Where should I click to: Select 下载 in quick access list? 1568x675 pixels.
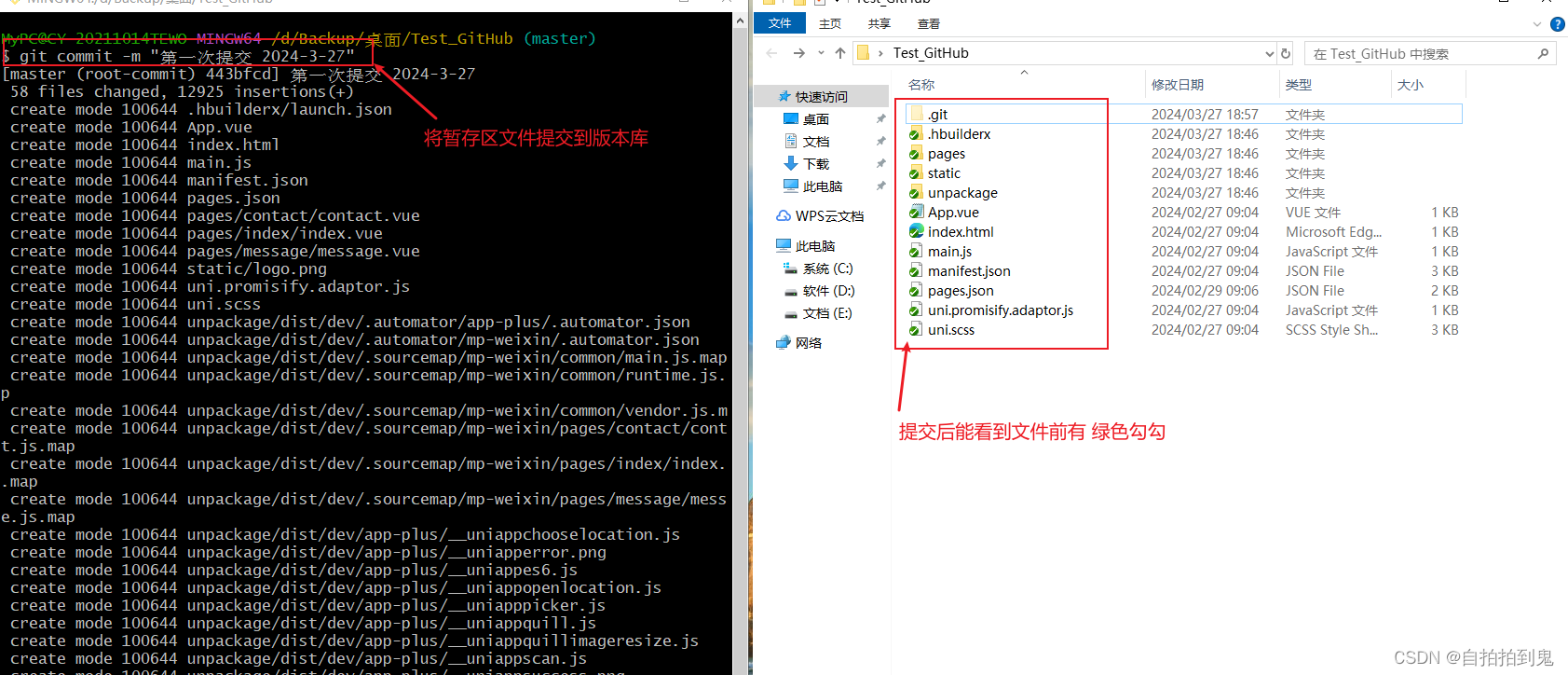(x=816, y=164)
